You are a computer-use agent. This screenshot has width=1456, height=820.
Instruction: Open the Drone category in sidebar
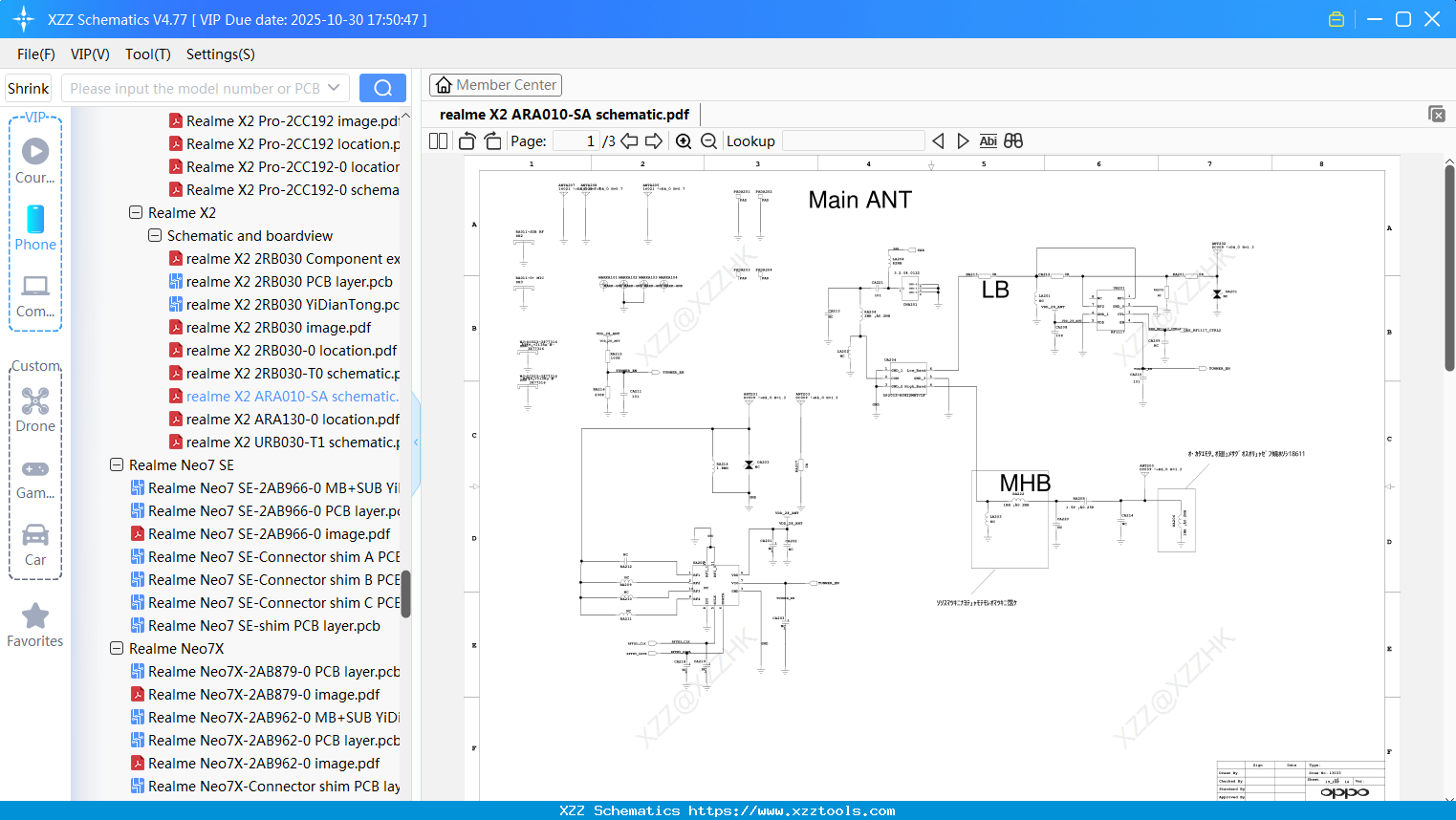point(35,409)
